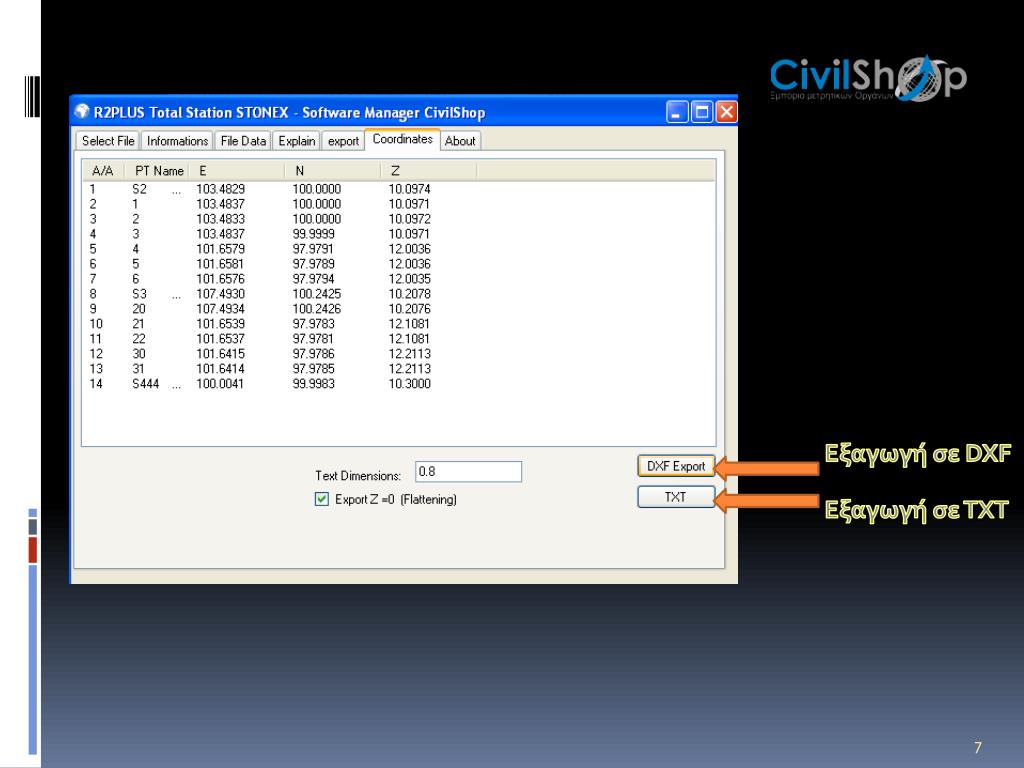Click Z value 10.3000
This screenshot has height=768, width=1024.
tap(409, 384)
